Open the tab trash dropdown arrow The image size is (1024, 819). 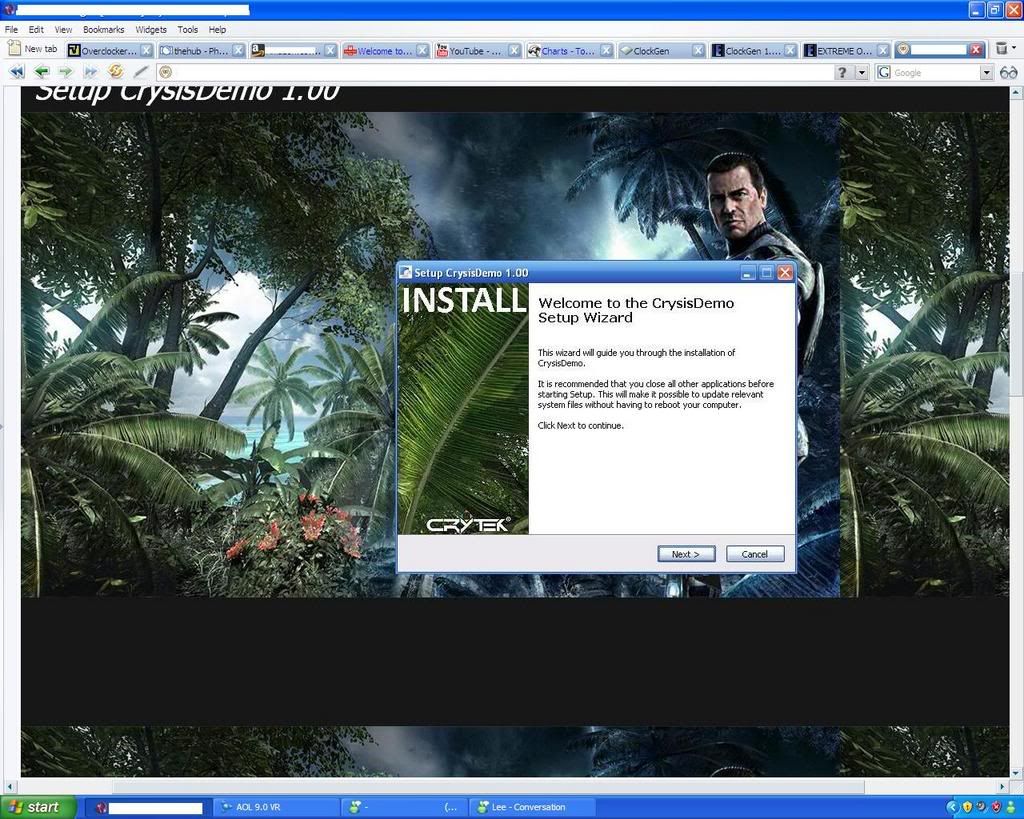click(x=1014, y=48)
